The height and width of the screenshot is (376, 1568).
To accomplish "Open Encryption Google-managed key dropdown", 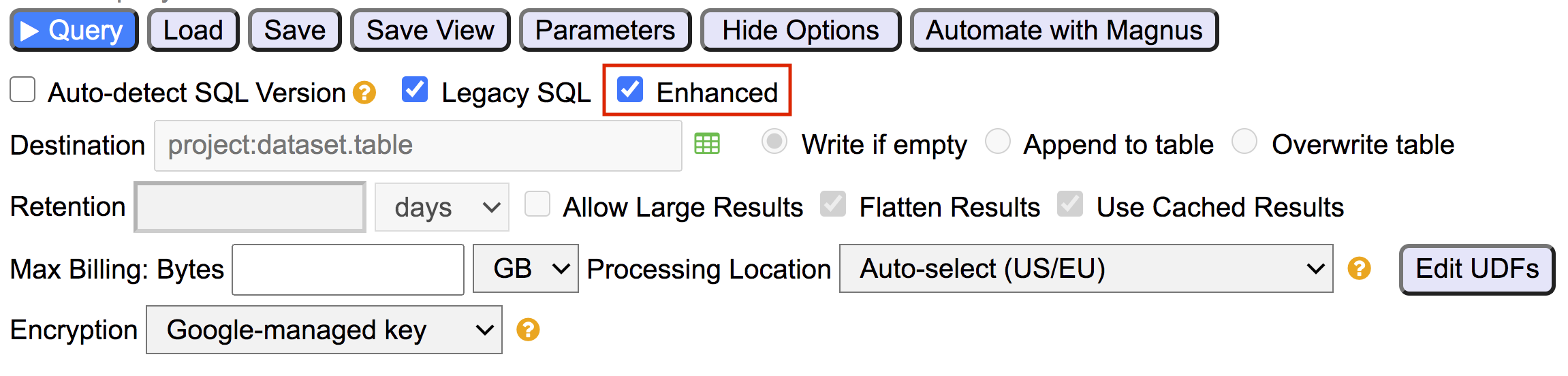I will (x=324, y=330).
